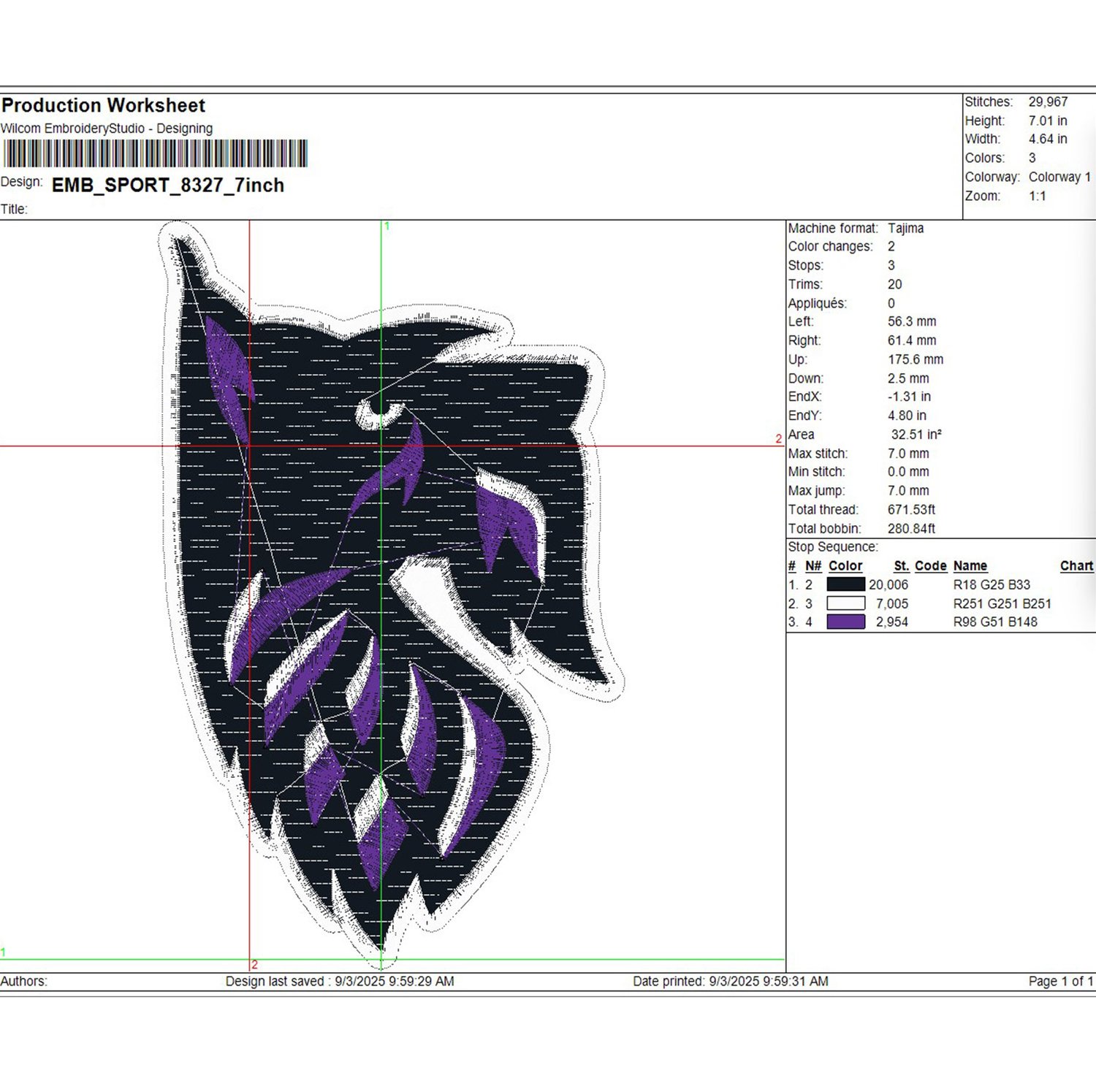
Task: Select the "Name" column header
Action: pos(970,566)
